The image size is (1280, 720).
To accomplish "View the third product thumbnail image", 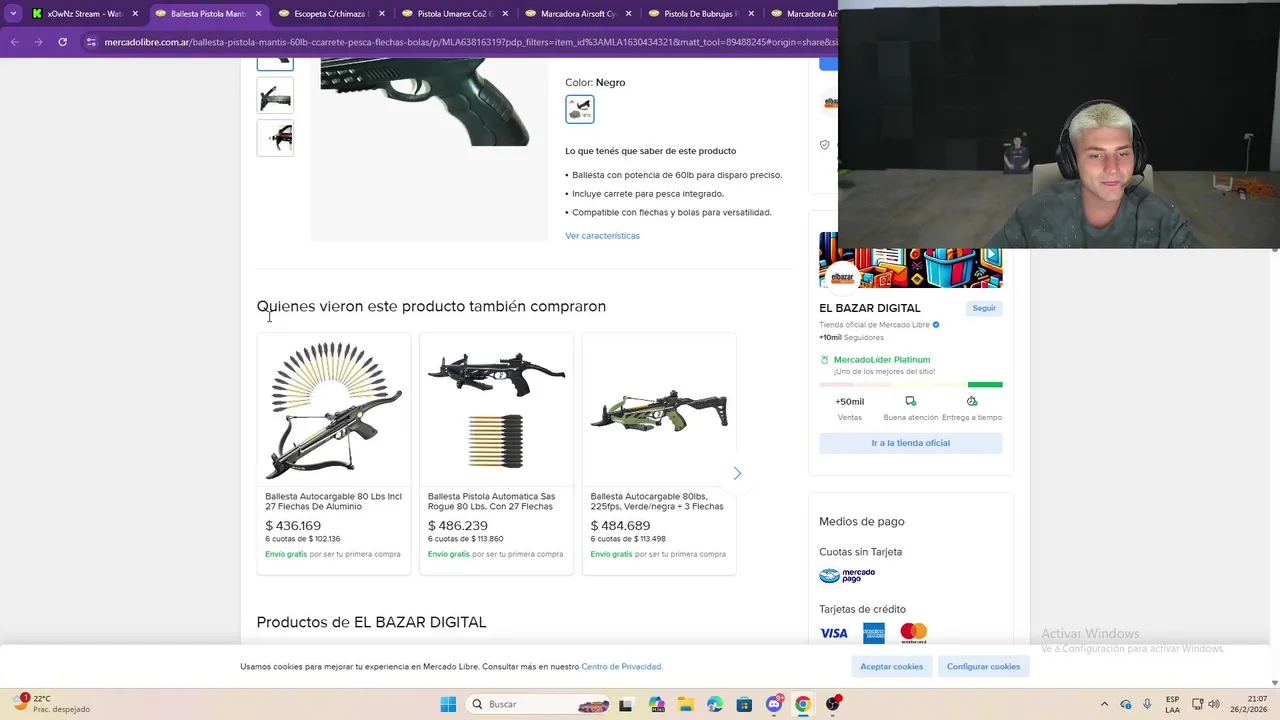I will 275,138.
